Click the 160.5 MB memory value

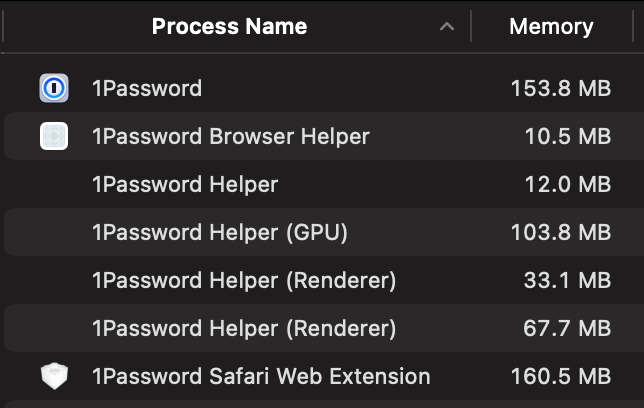(x=561, y=376)
